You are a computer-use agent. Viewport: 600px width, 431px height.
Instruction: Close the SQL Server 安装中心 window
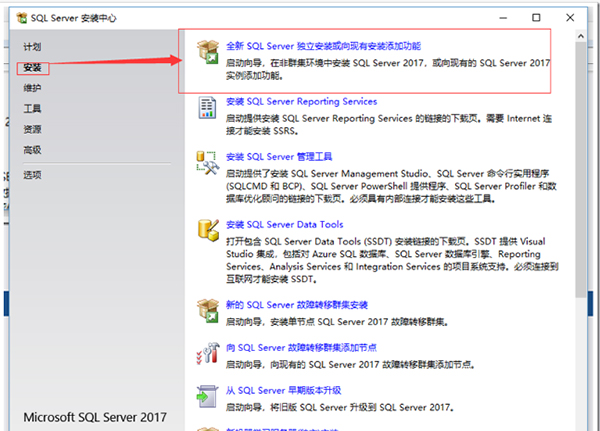click(570, 18)
